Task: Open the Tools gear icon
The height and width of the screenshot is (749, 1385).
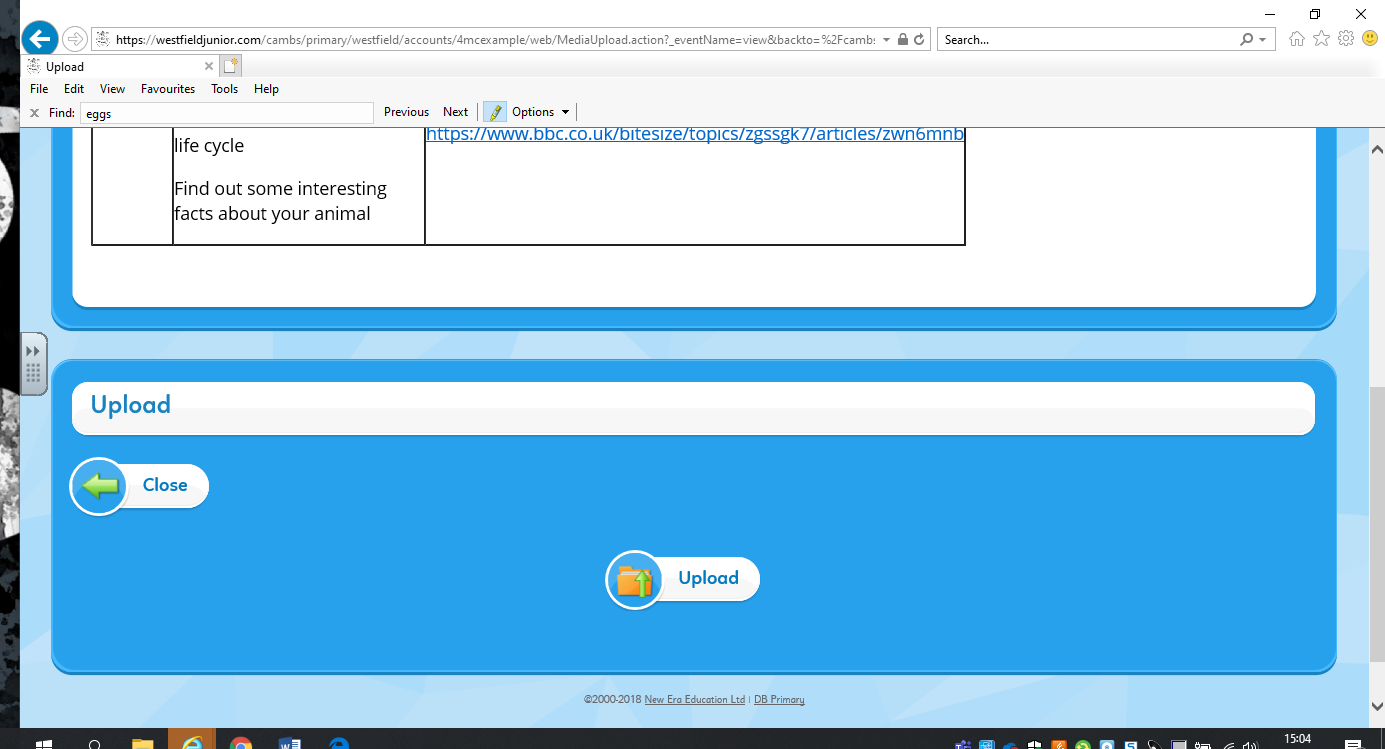Action: coord(1346,39)
